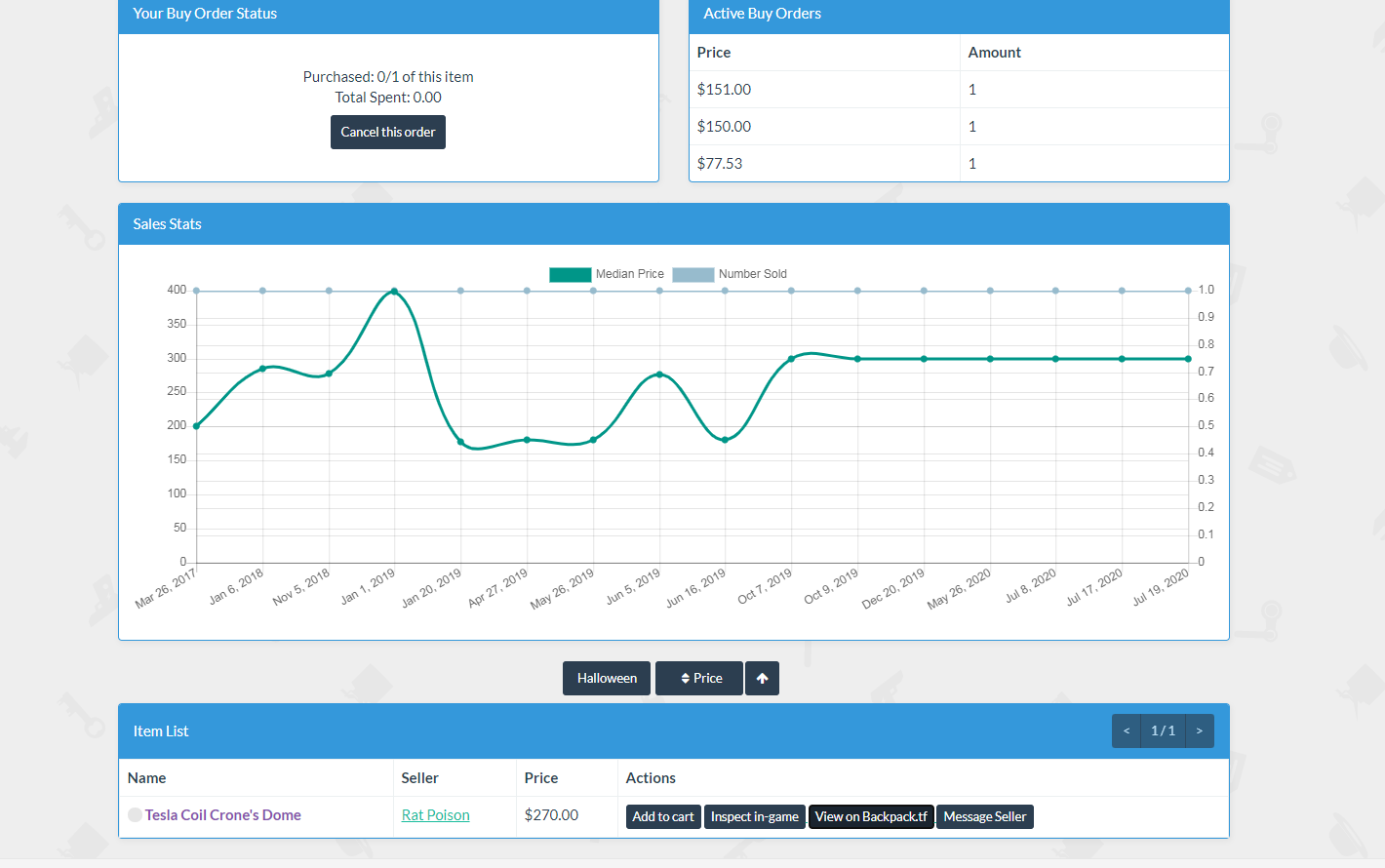Click the Mar 26, 2017 median price point

point(197,426)
